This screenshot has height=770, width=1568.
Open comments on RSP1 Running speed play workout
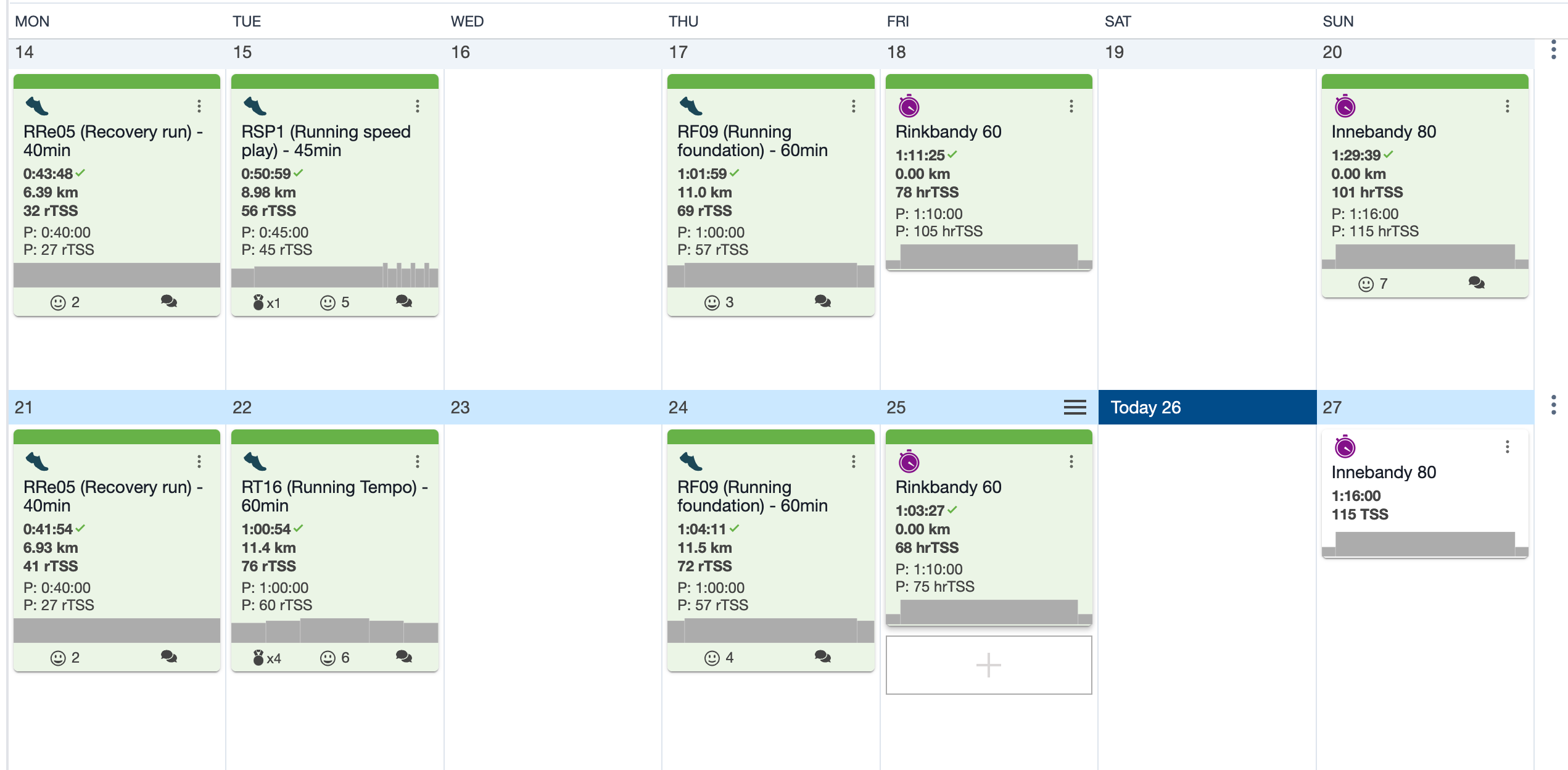point(404,301)
